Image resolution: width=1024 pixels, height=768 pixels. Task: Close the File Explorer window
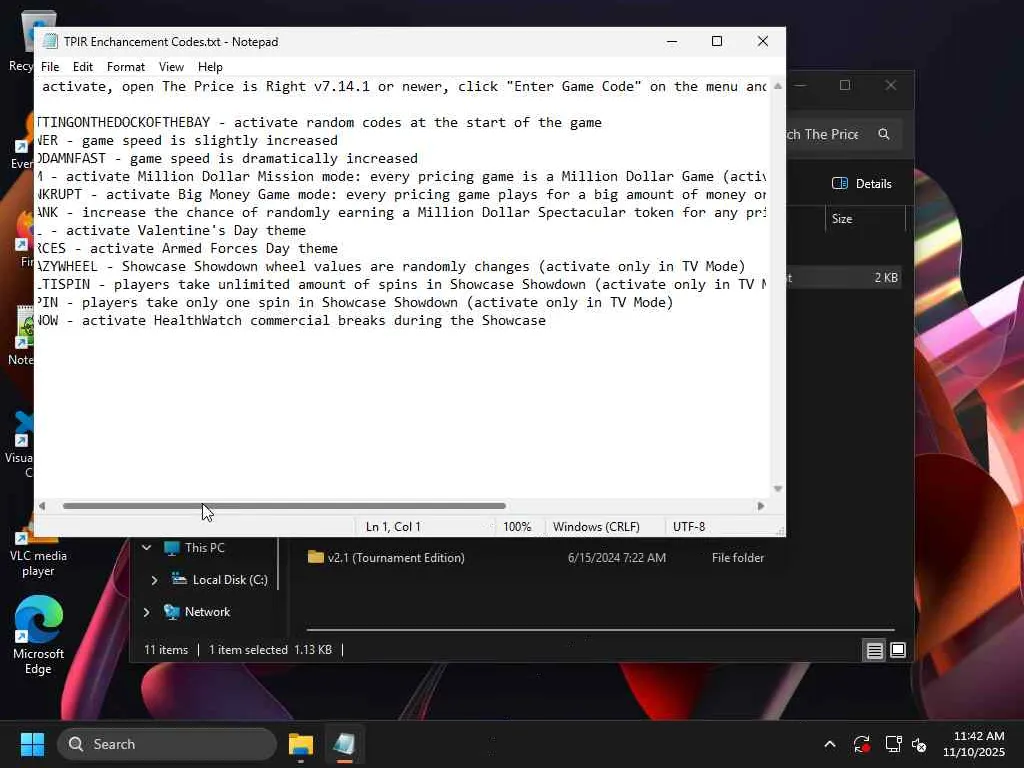890,85
